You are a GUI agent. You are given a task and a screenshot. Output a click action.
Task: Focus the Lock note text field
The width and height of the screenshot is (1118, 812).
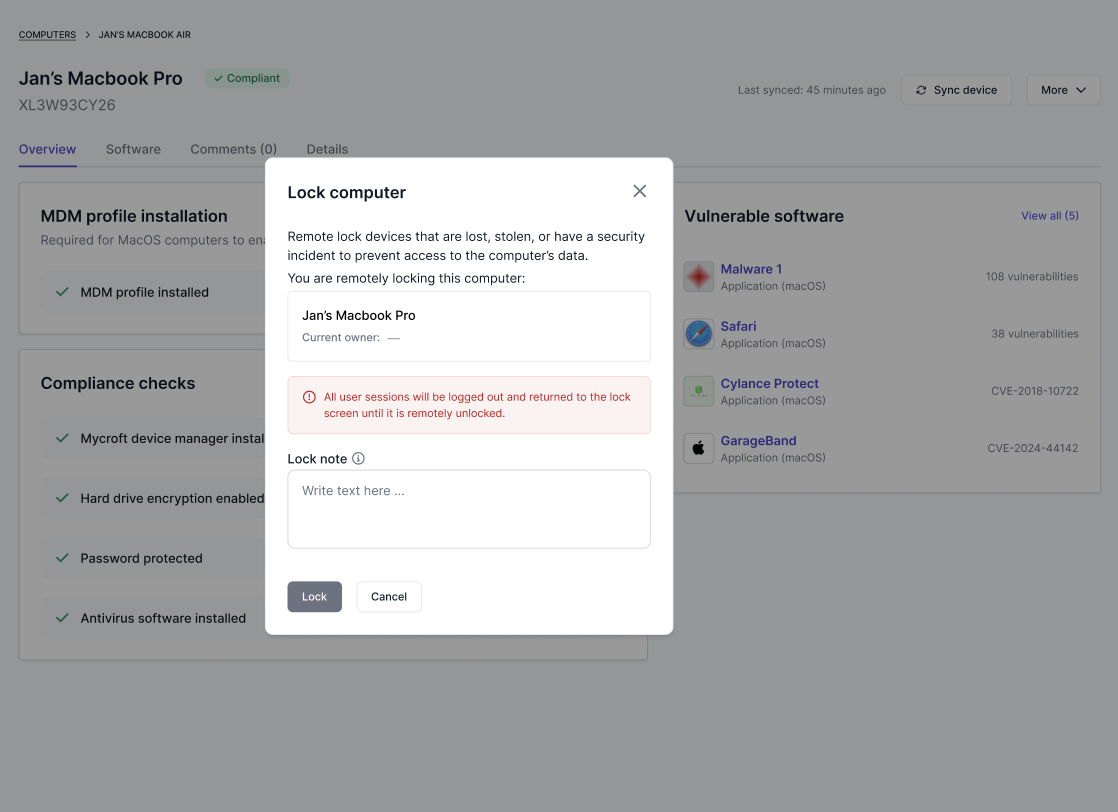point(468,509)
